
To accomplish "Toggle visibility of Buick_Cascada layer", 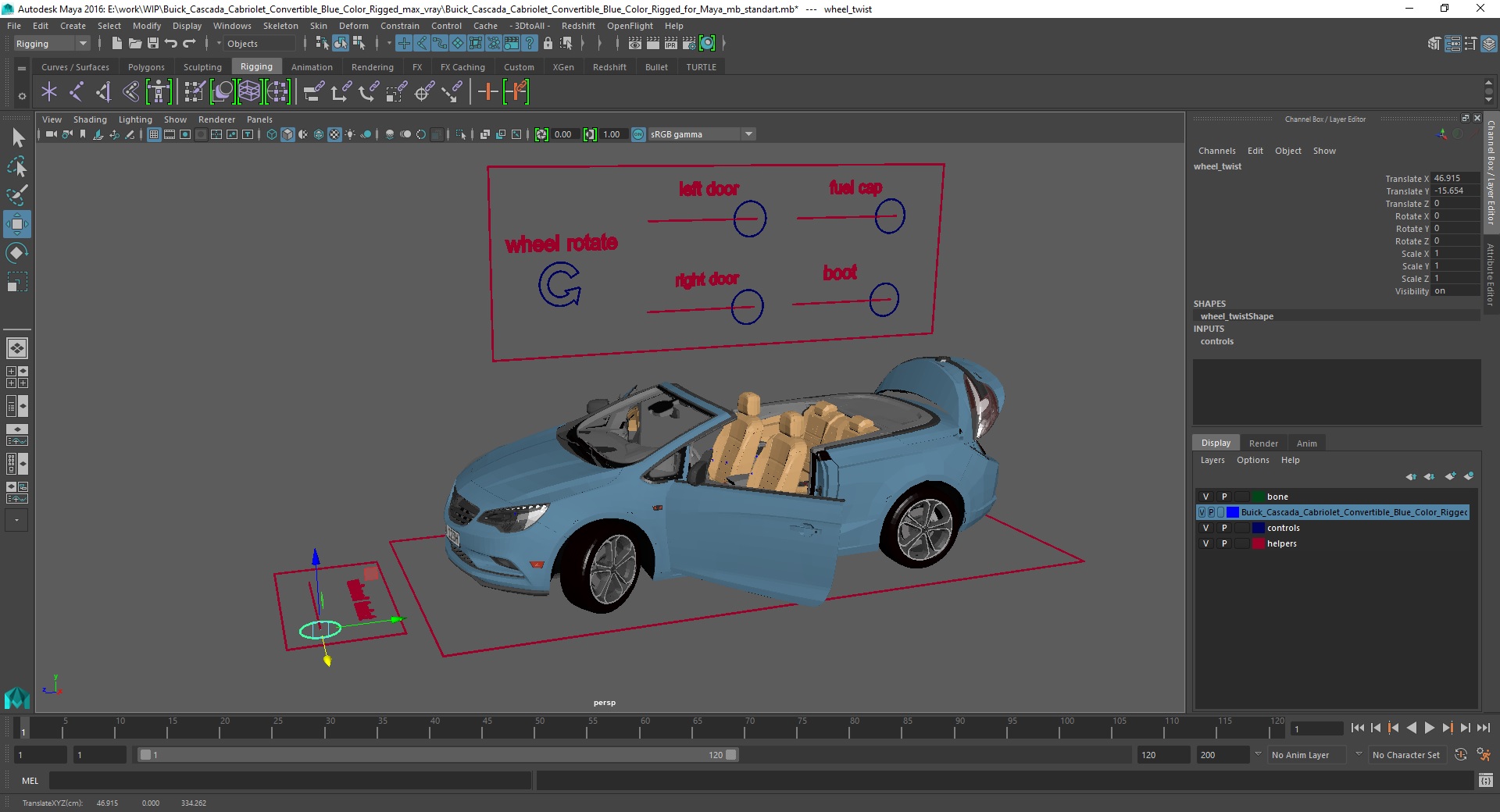I will coord(1202,512).
